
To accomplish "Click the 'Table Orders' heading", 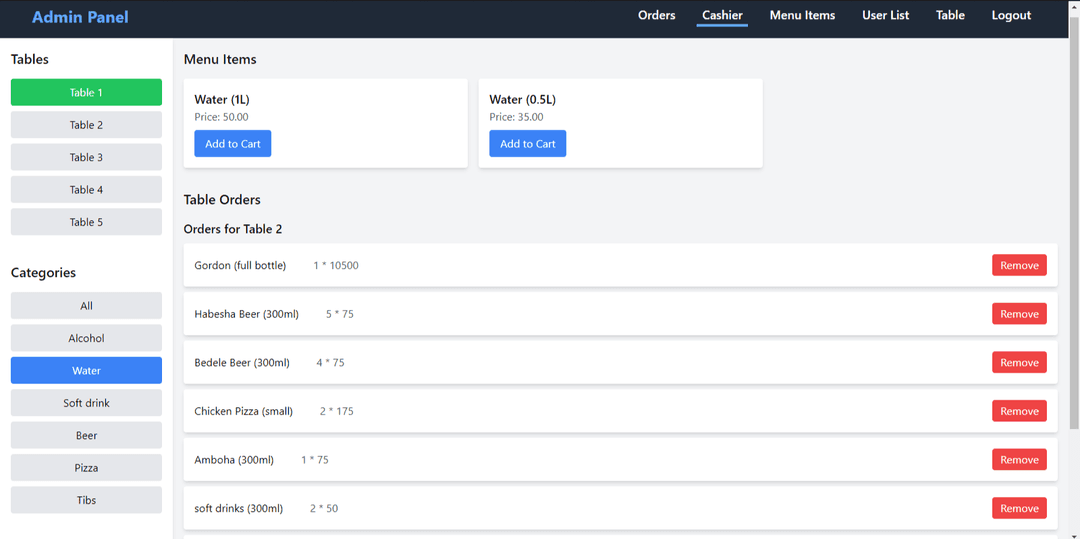I will (222, 200).
